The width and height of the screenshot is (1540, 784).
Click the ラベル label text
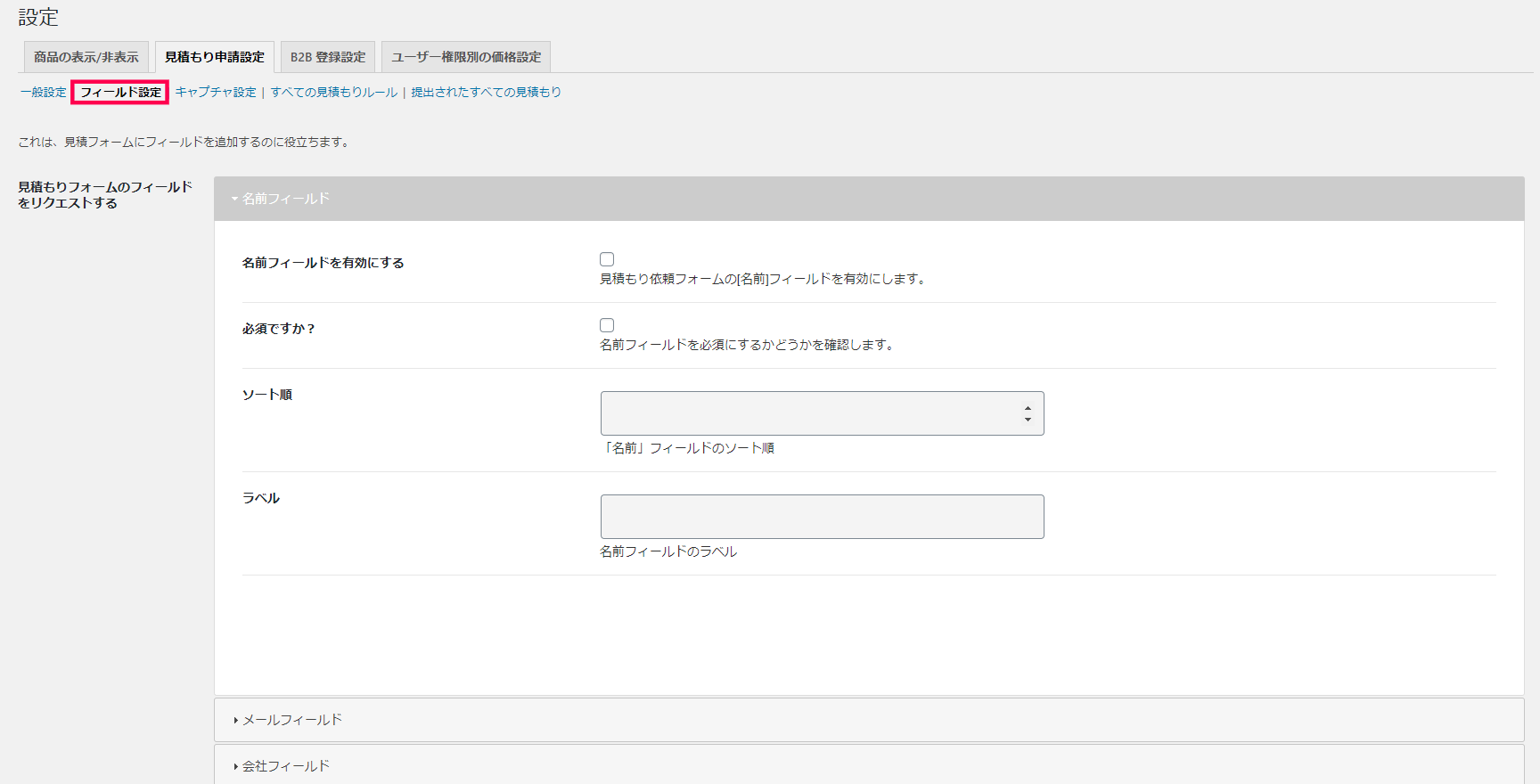pos(261,498)
